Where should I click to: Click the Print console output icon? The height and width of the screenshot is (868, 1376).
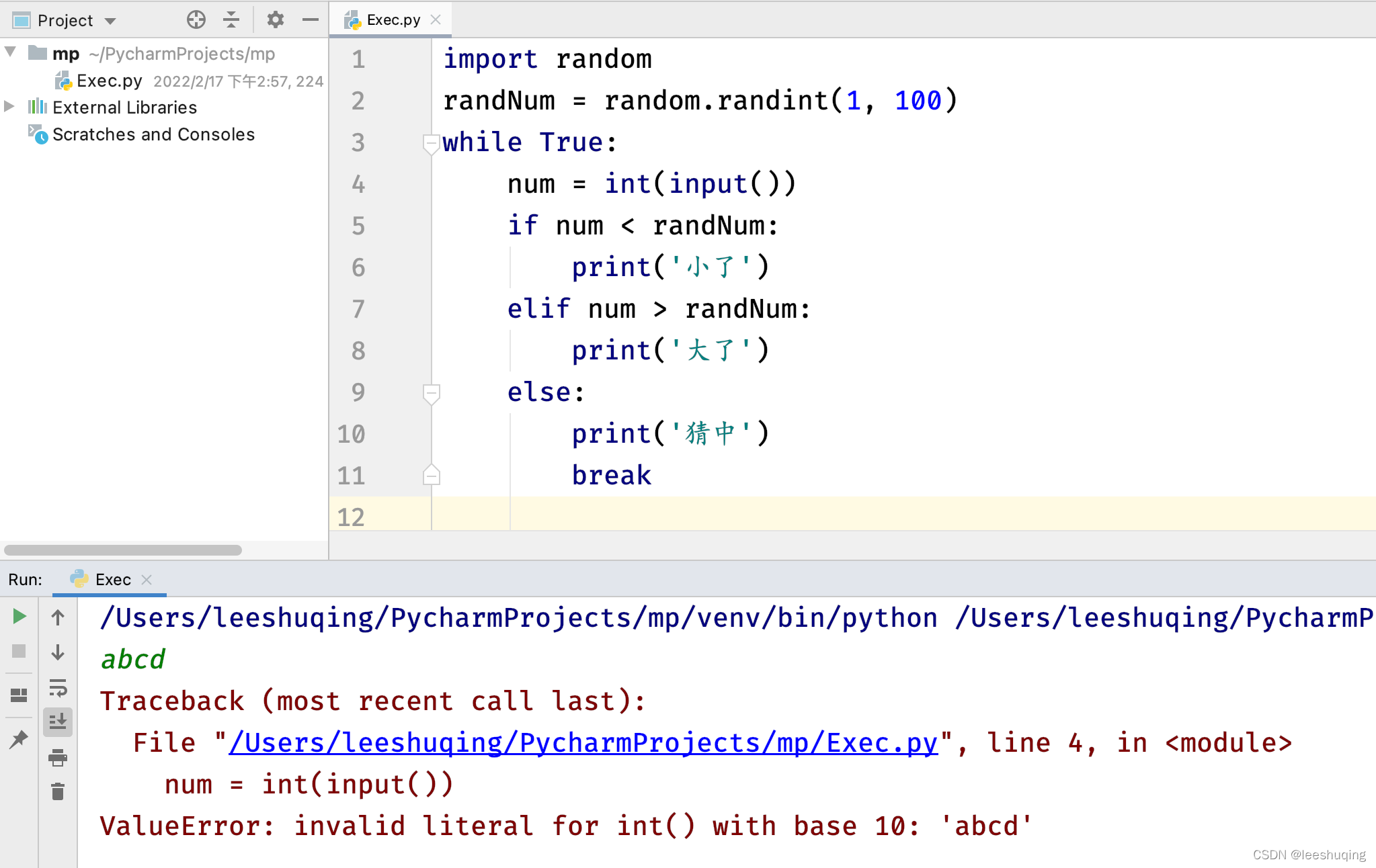tap(58, 758)
